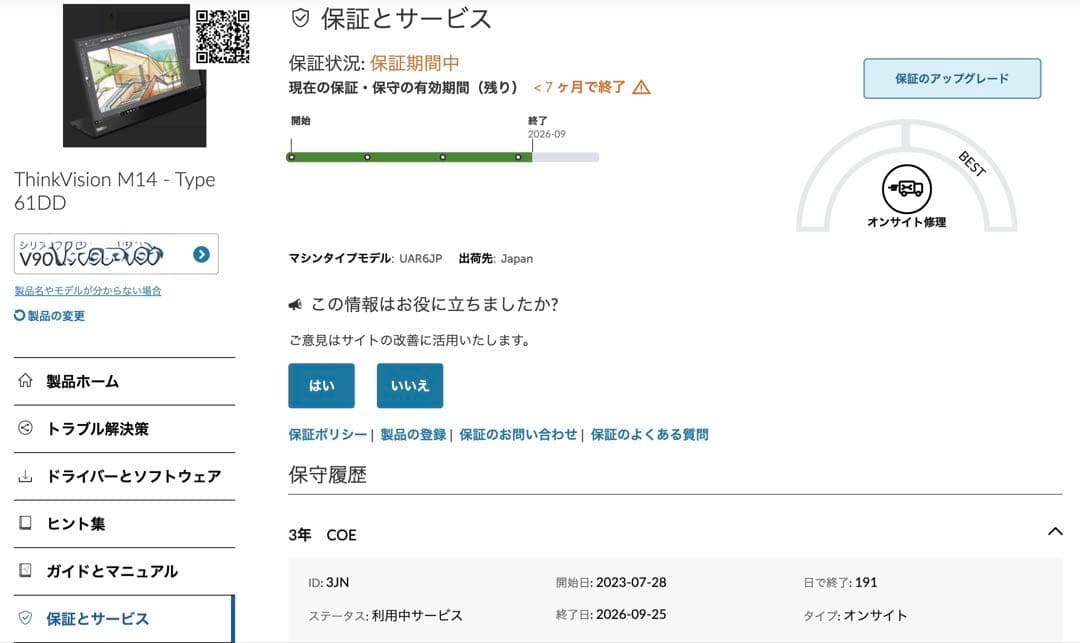Viewport: 1080px width, 643px height.
Task: Click the manual icon for ガイドとマニュアル
Action: pos(25,571)
